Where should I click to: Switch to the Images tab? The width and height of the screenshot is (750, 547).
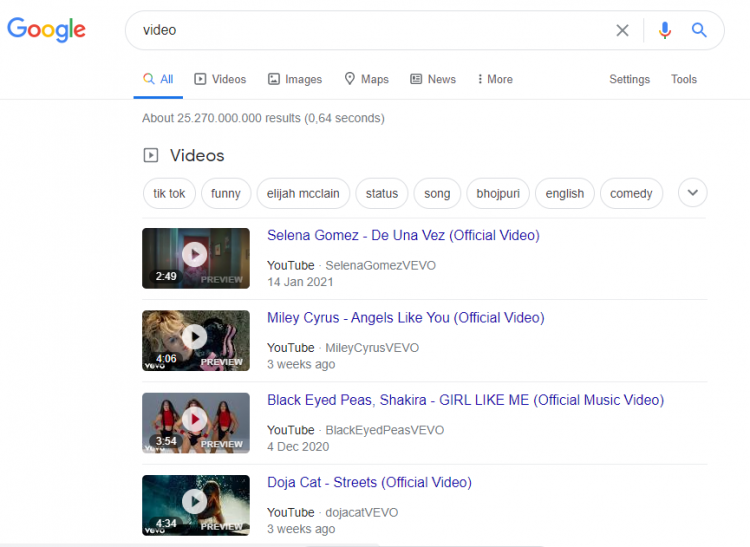[x=295, y=79]
